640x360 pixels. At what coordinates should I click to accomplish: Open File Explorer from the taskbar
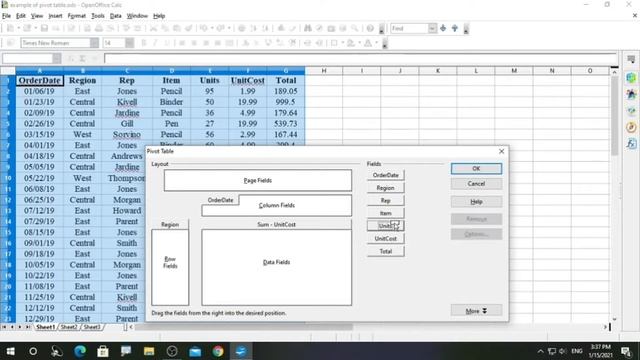[x=149, y=351]
